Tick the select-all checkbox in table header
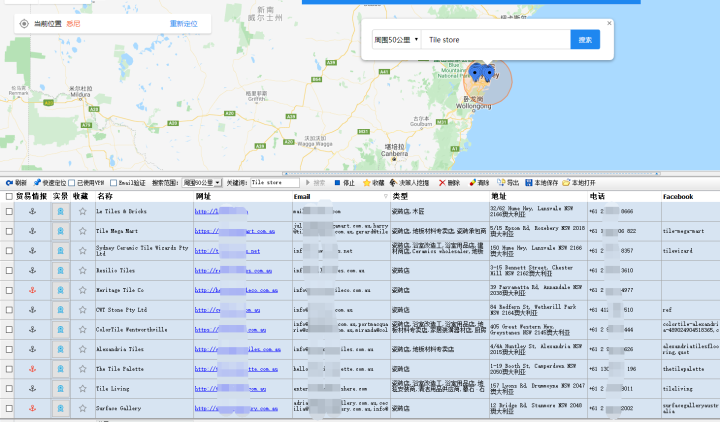This screenshot has height=422, width=720. point(9,197)
